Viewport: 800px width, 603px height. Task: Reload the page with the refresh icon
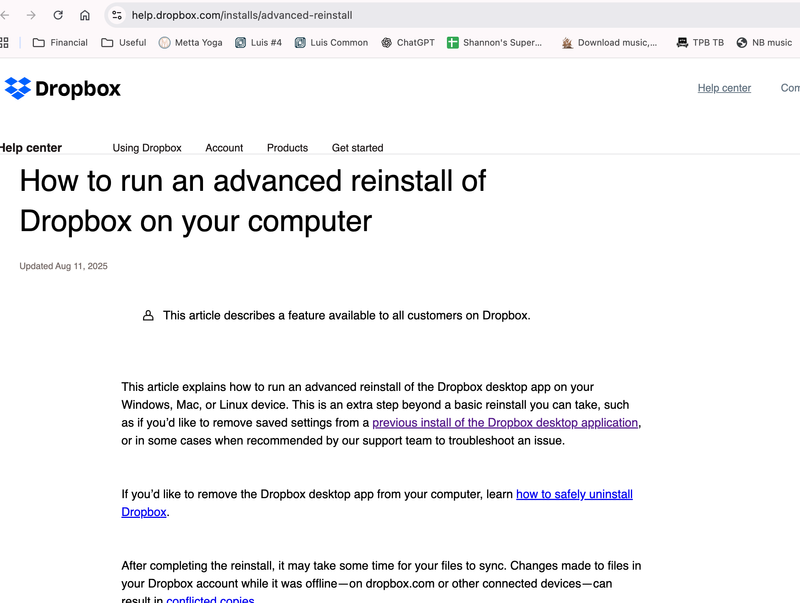click(x=58, y=15)
